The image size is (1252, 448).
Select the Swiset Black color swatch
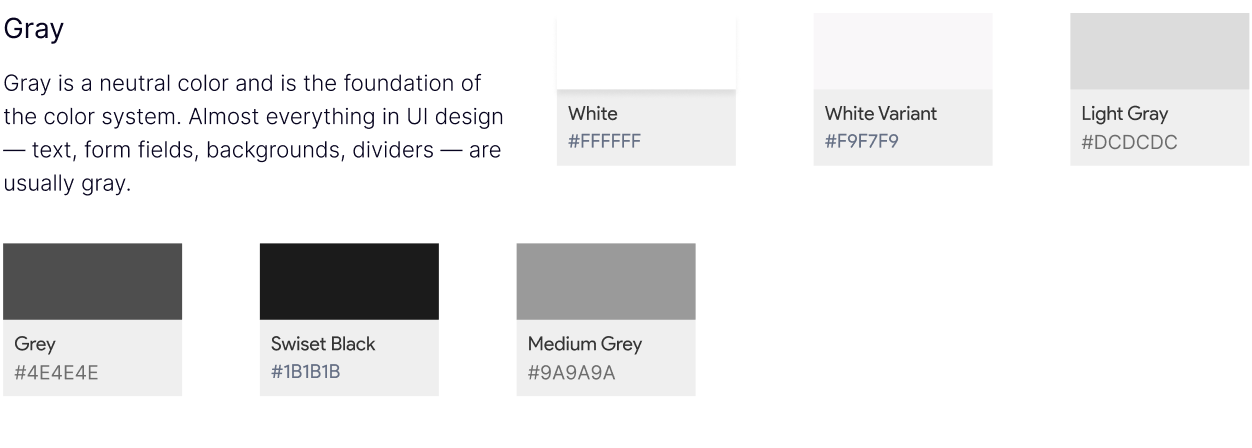349,281
